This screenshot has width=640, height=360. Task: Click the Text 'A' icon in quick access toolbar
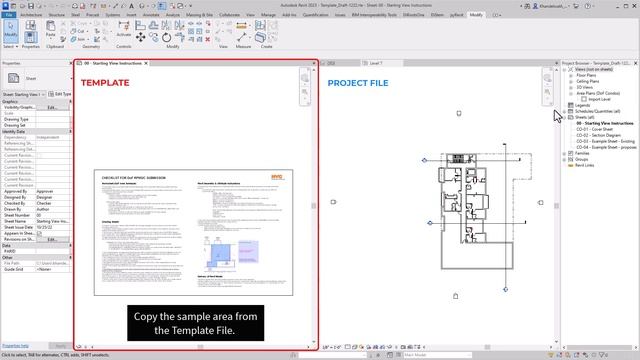pos(131,6)
